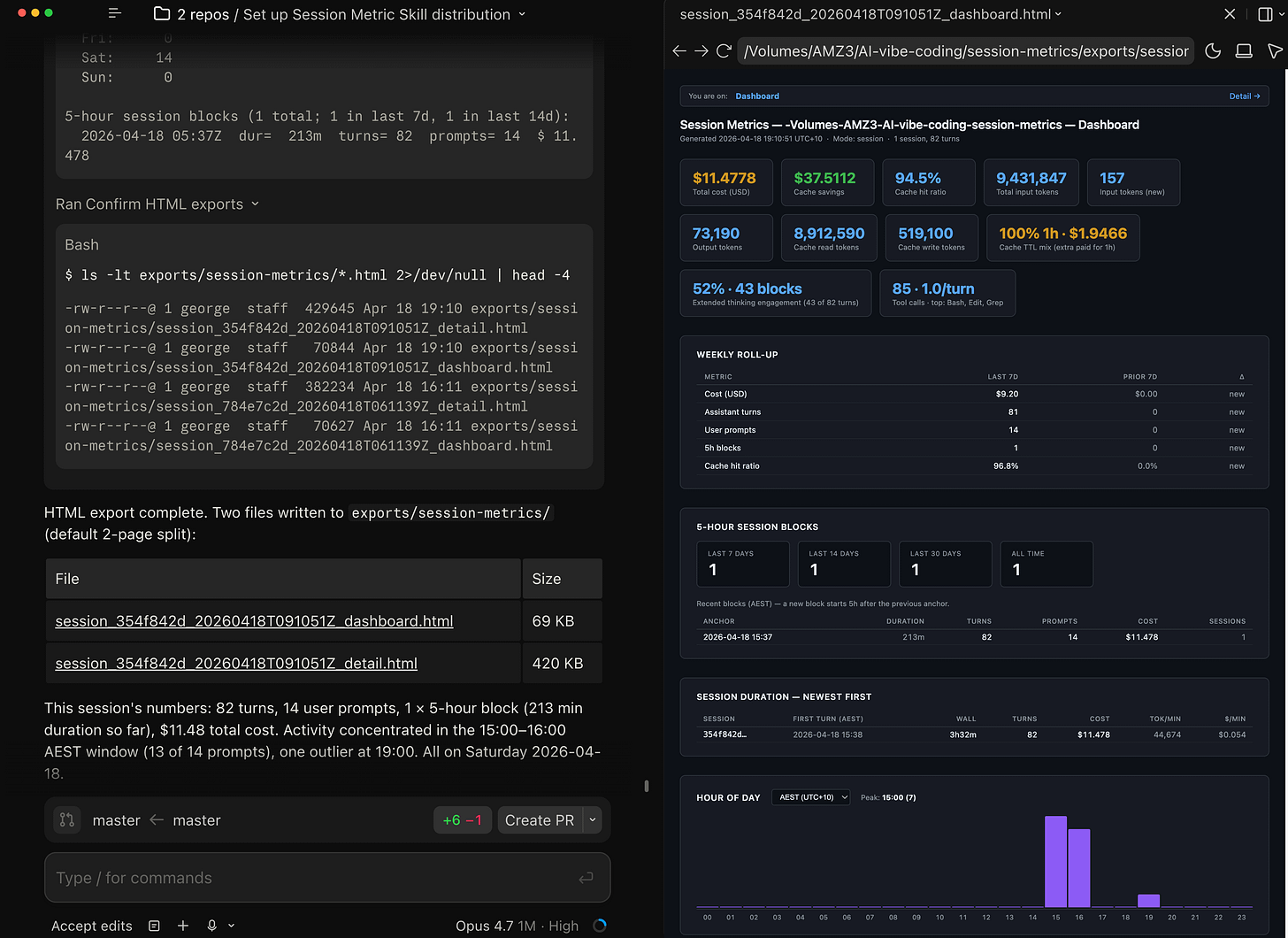This screenshot has width=1288, height=938.
Task: Open the AEST (UTC+10) timezone dropdown
Action: 810,797
